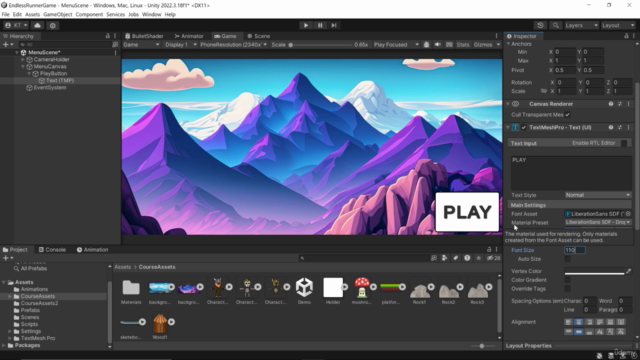Open the Material Preset dropdown
640x360 pixels.
tap(598, 222)
